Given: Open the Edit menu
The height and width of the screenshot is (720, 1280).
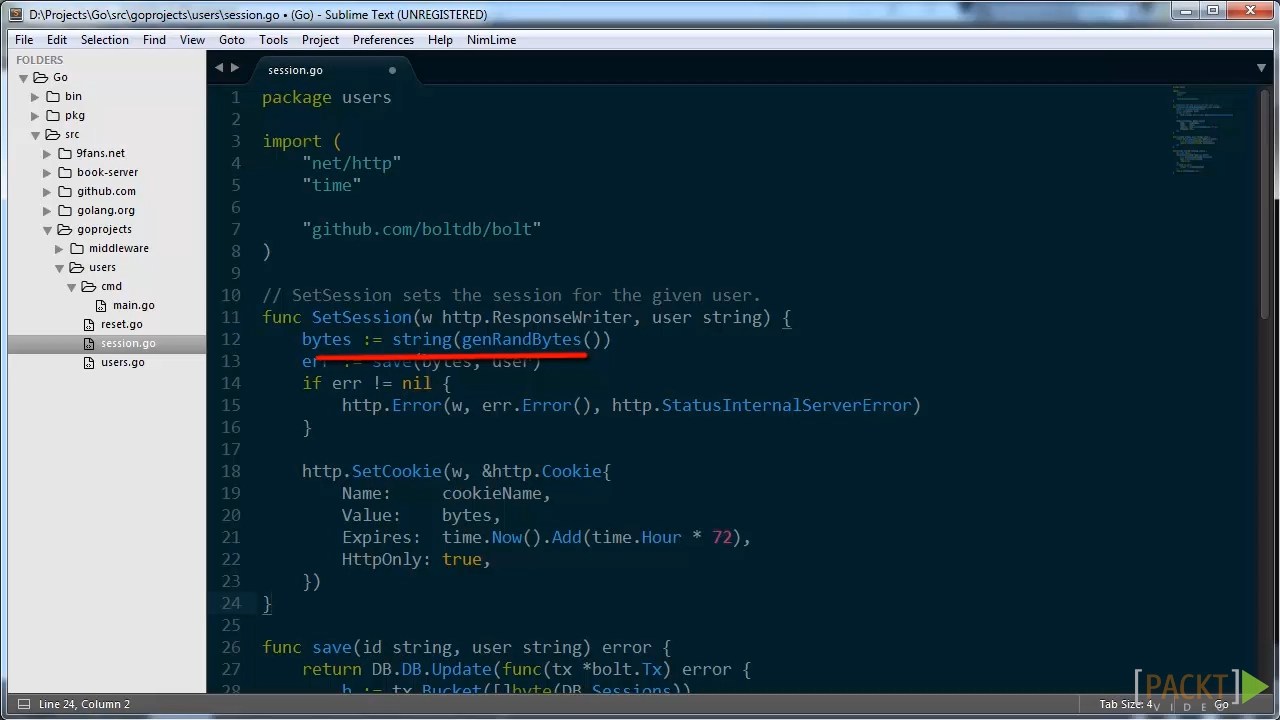Looking at the screenshot, I should coord(57,40).
